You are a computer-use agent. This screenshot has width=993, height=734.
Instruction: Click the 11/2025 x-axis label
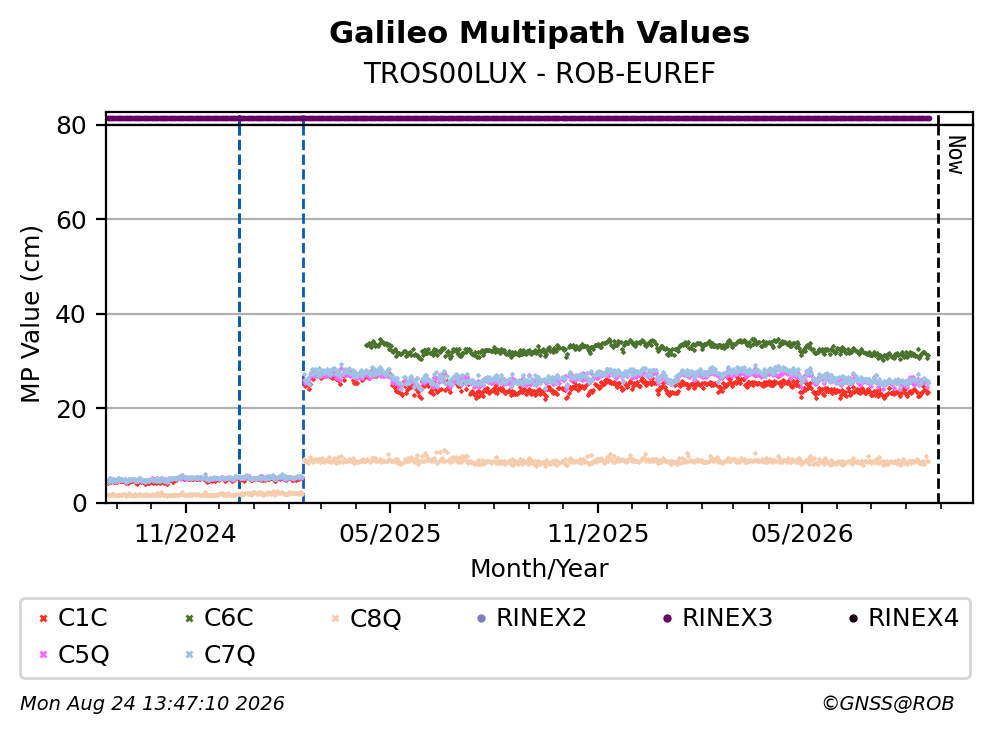point(598,534)
